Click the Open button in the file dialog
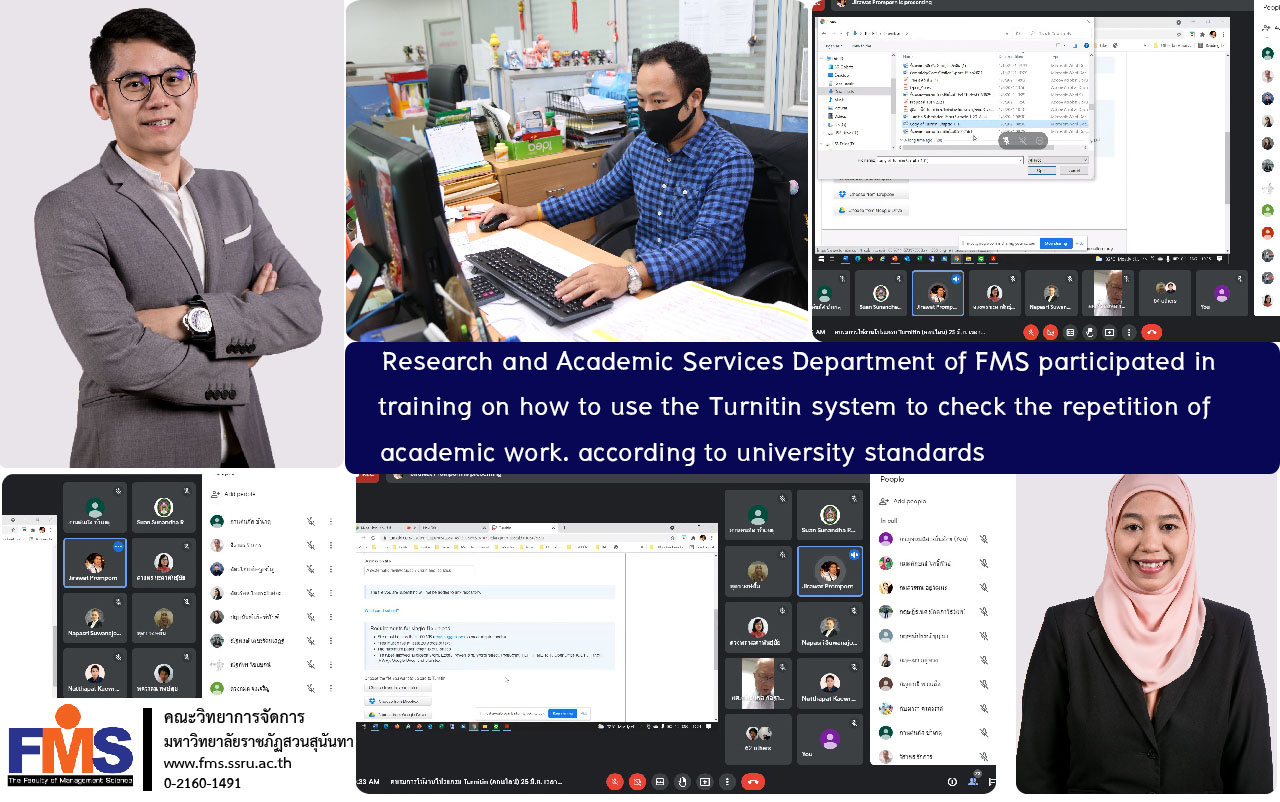This screenshot has width=1280, height=802. tap(1040, 171)
